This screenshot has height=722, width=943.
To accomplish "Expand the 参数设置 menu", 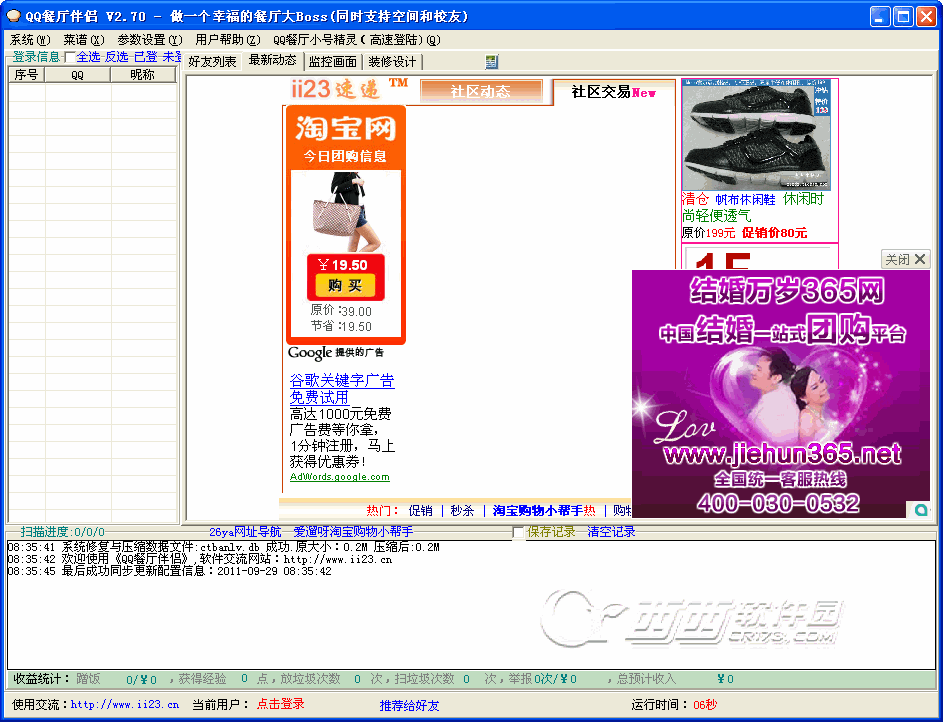I will 149,40.
